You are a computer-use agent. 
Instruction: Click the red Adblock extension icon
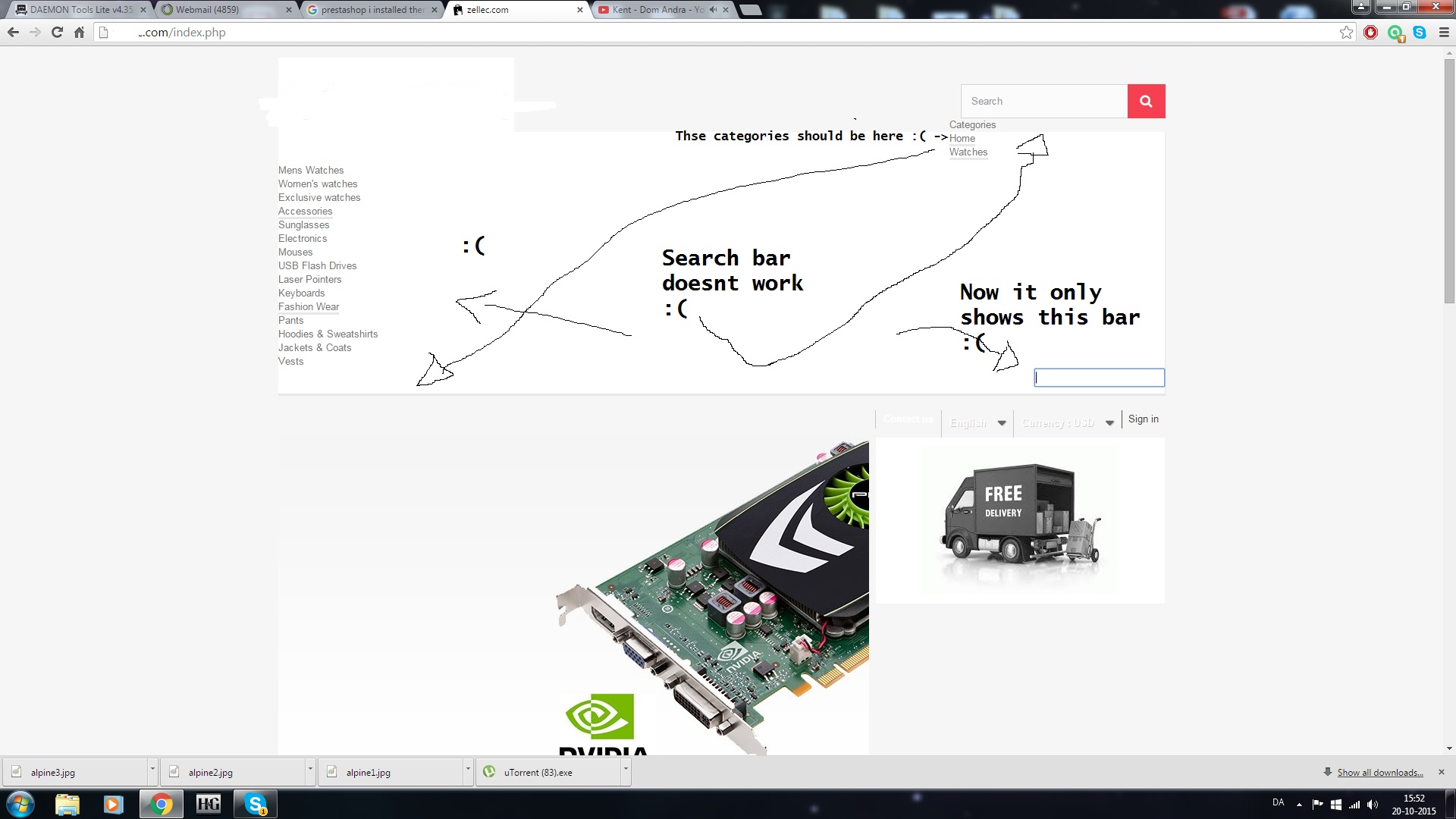(1370, 33)
